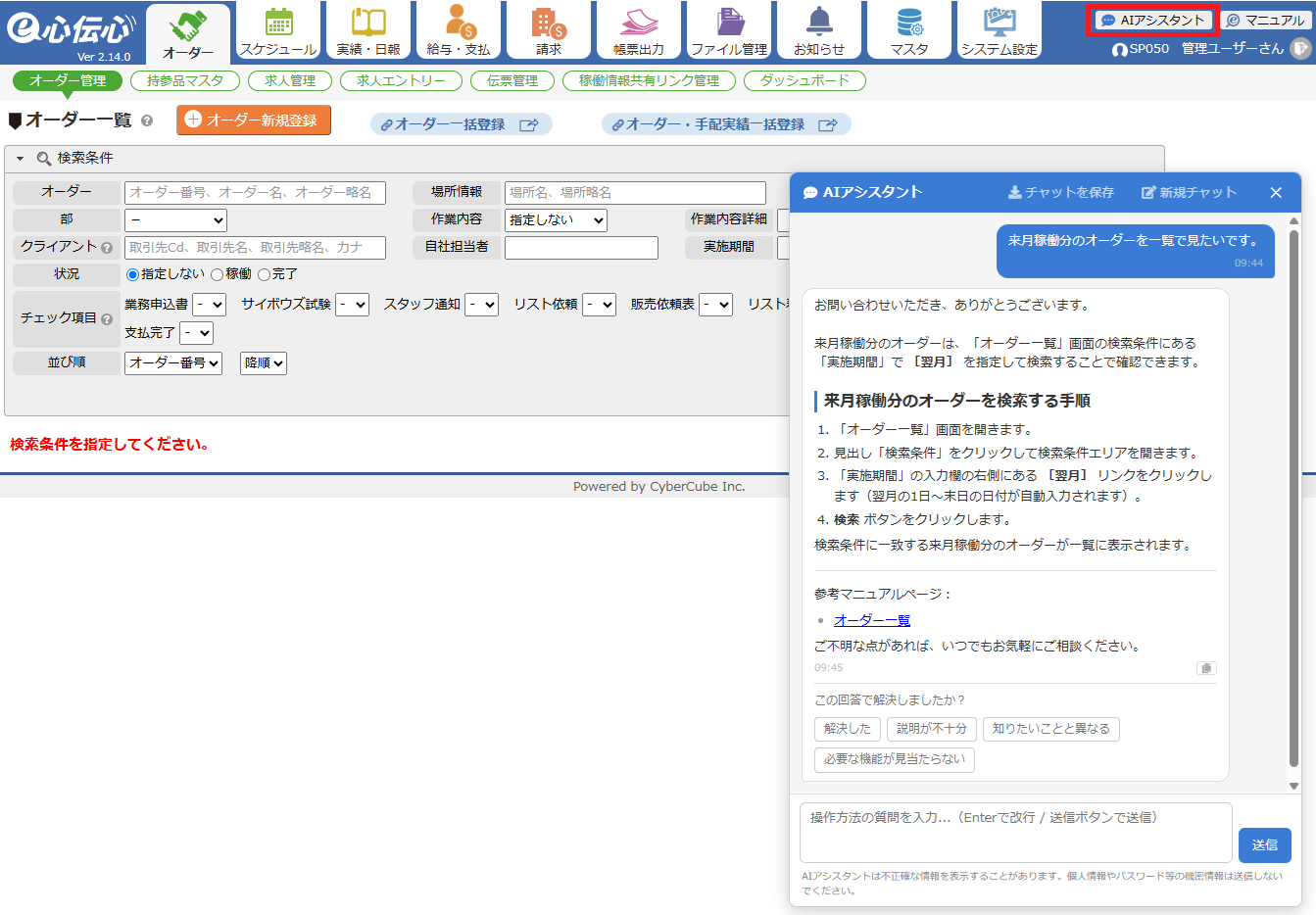The width and height of the screenshot is (1316, 915).
Task: Choose the 必要な機能が見当たらない feedback button
Action: 895,759
